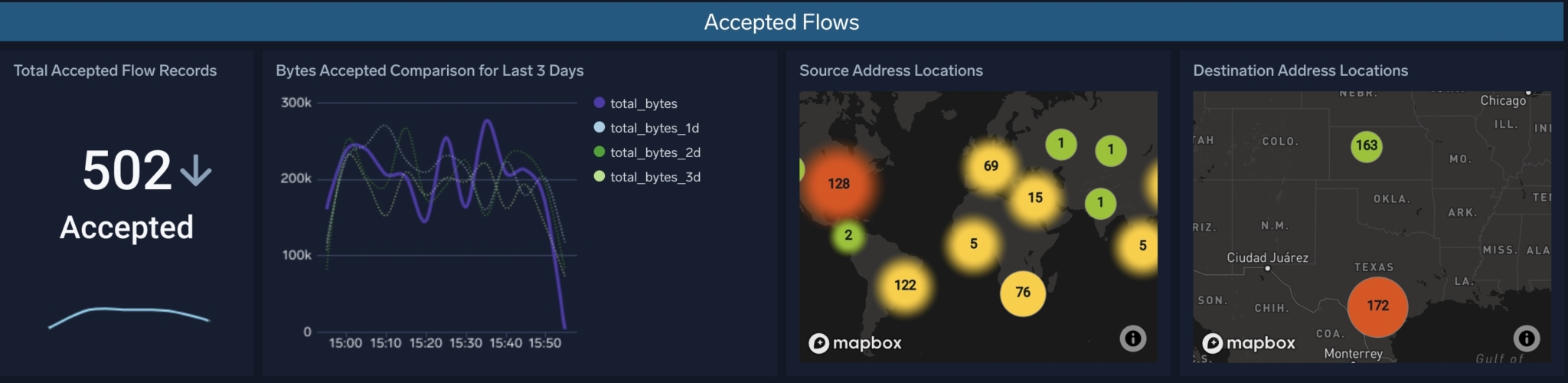Toggle total_bytes_1d legend series
The image size is (1568, 383).
coord(647,128)
